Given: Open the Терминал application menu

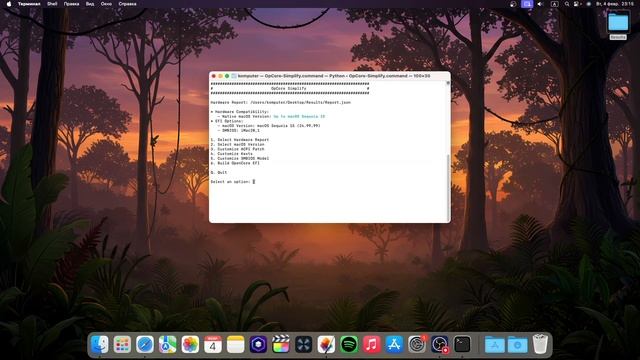Looking at the screenshot, I should click(x=29, y=4).
